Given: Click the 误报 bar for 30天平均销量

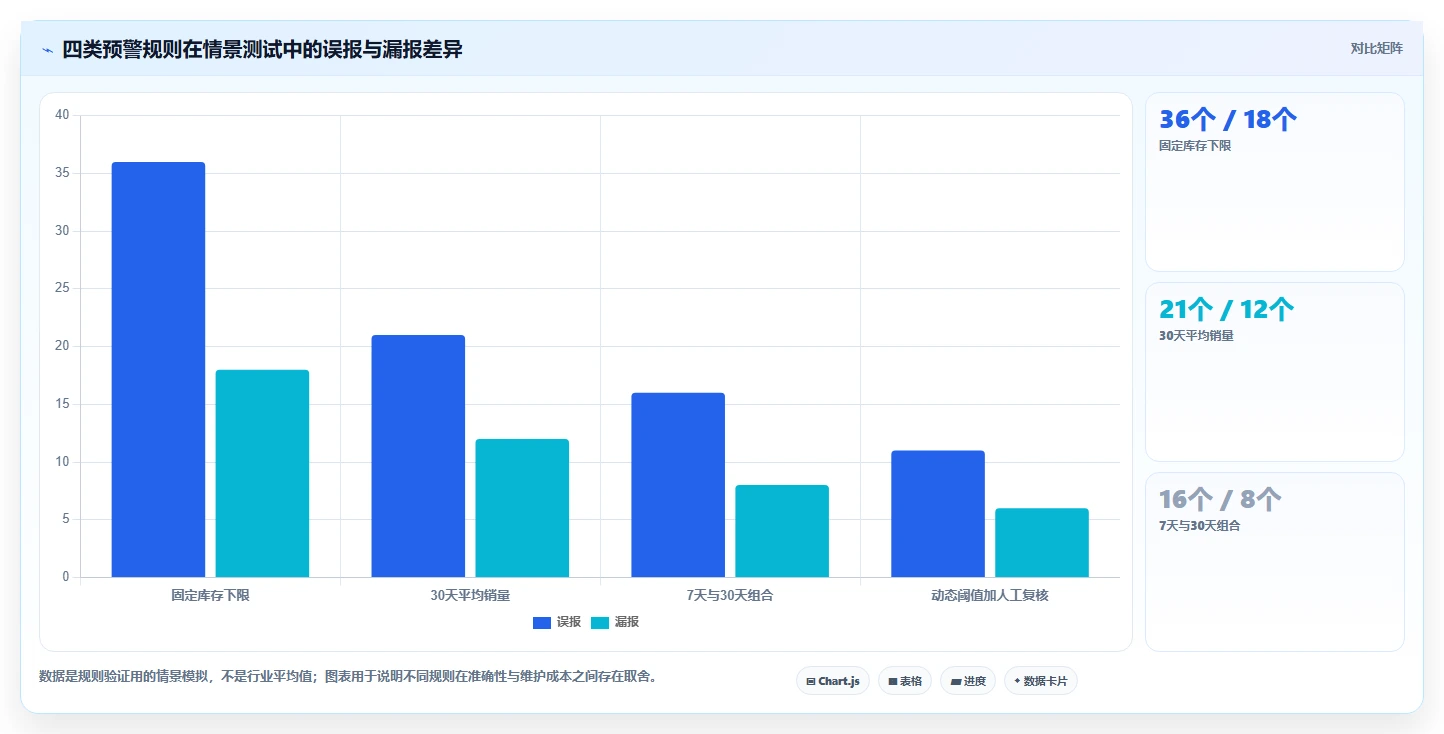Looking at the screenshot, I should pyautogui.click(x=418, y=456).
